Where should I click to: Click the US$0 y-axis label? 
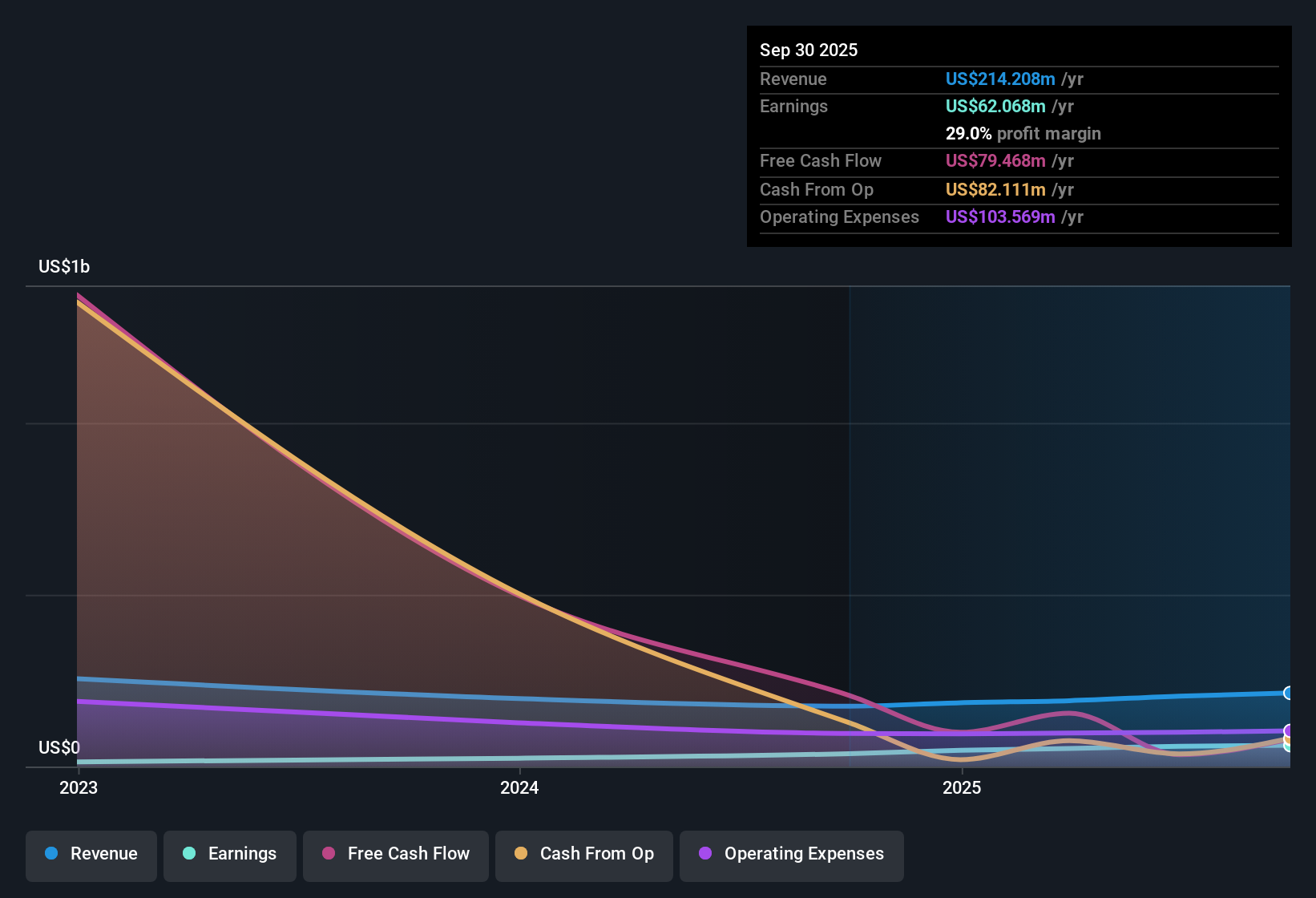point(59,747)
